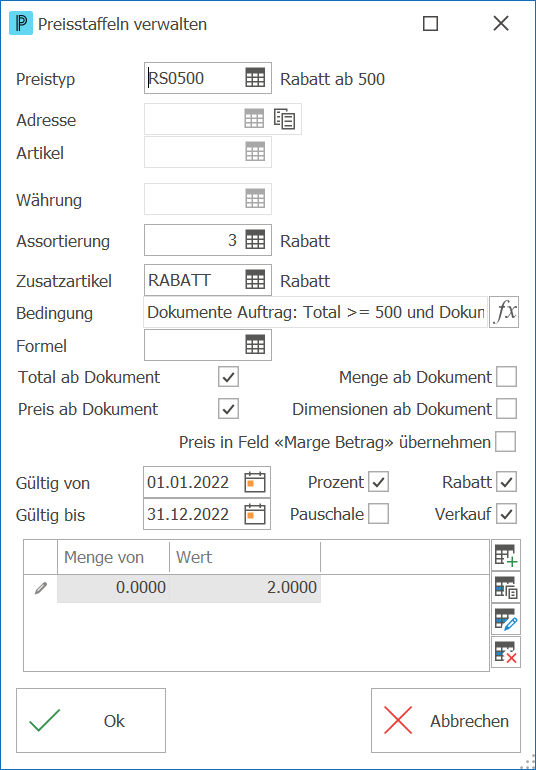Viewport: 536px width, 770px height.
Task: Toggle the Verkauf checkbox
Action: (x=506, y=514)
